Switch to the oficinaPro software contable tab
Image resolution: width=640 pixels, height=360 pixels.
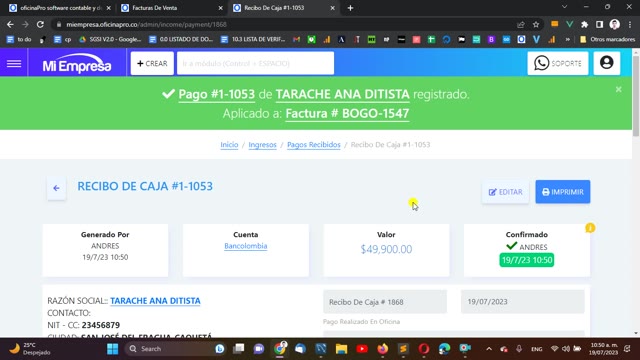(x=59, y=8)
